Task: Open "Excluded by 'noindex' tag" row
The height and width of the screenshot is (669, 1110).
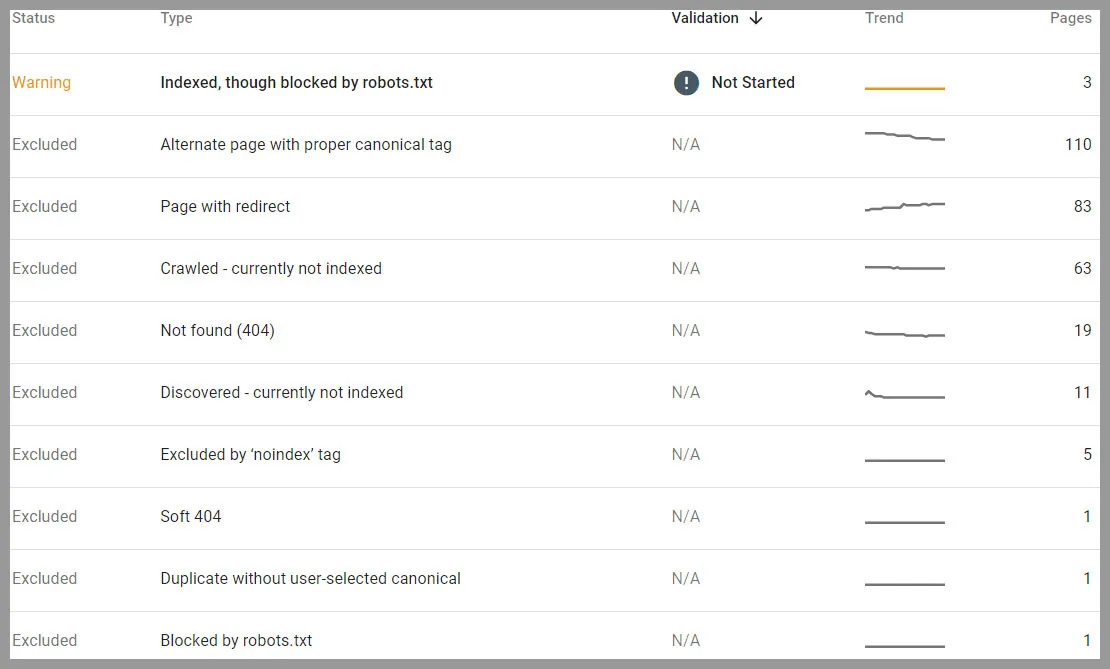Action: pyautogui.click(x=555, y=456)
